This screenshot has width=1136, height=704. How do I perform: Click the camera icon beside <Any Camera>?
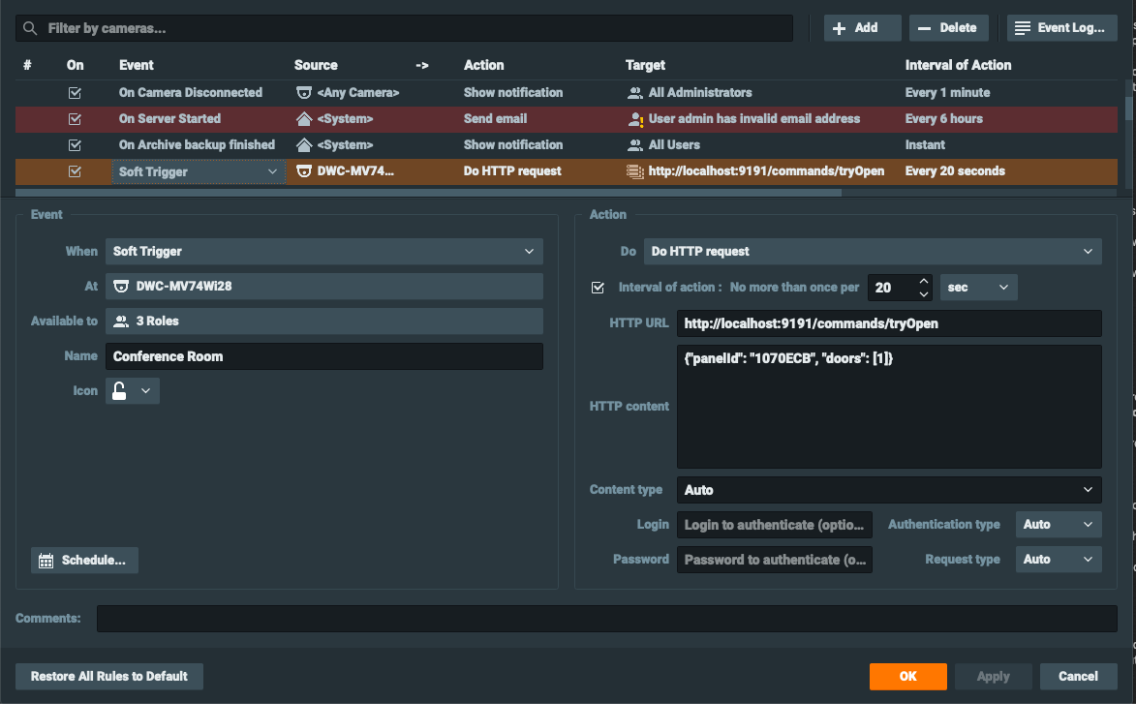[304, 93]
